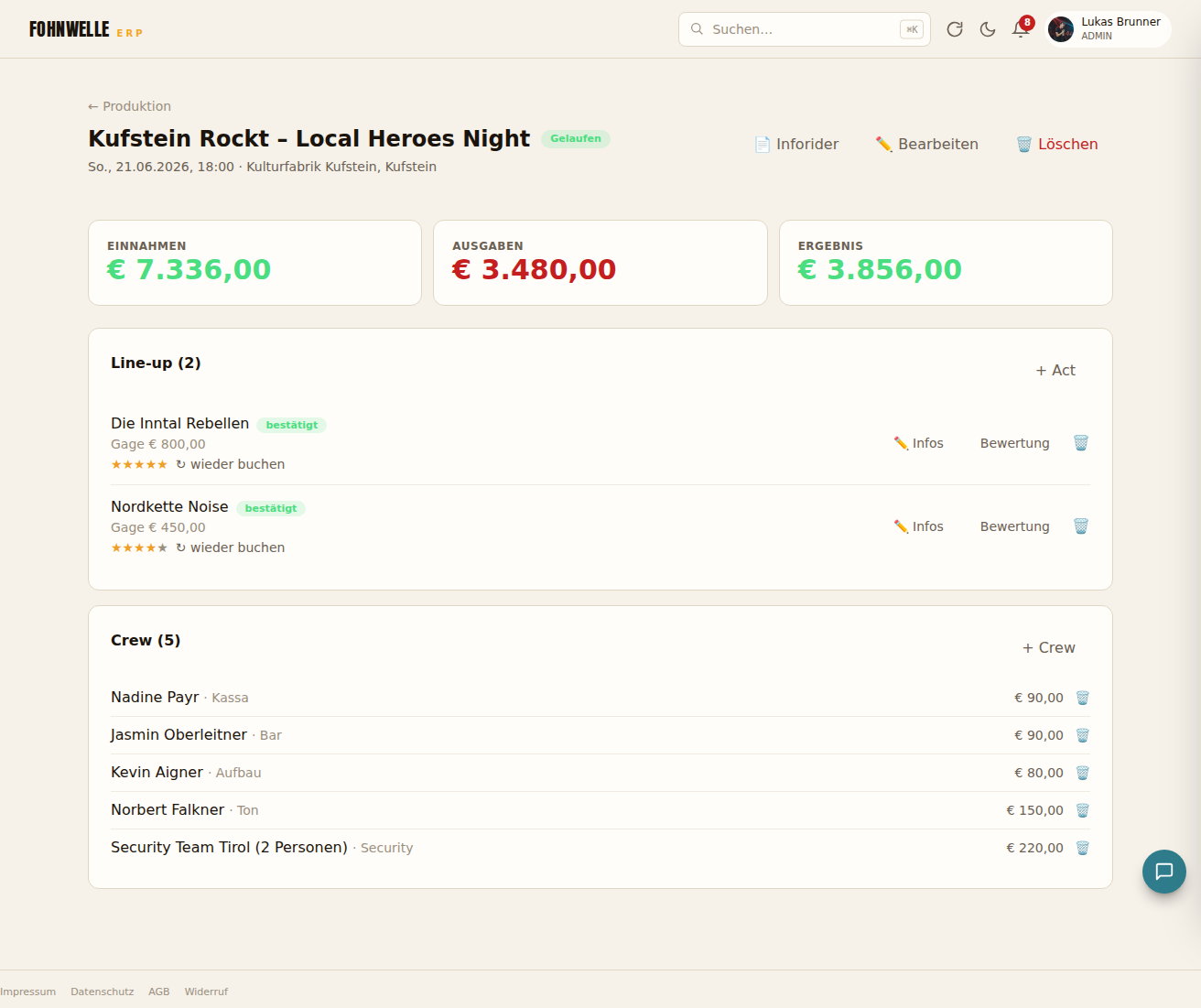Click the Nordkette Noise act name
The image size is (1201, 1008).
[169, 506]
